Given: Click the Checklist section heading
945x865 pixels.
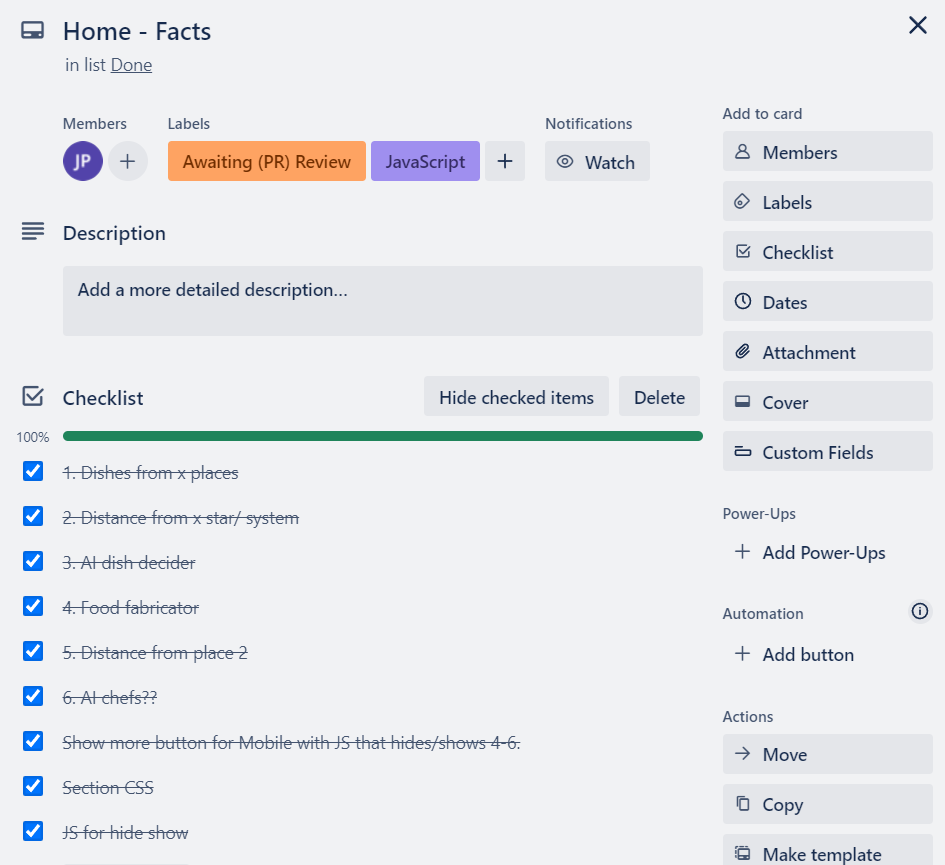Looking at the screenshot, I should point(103,398).
